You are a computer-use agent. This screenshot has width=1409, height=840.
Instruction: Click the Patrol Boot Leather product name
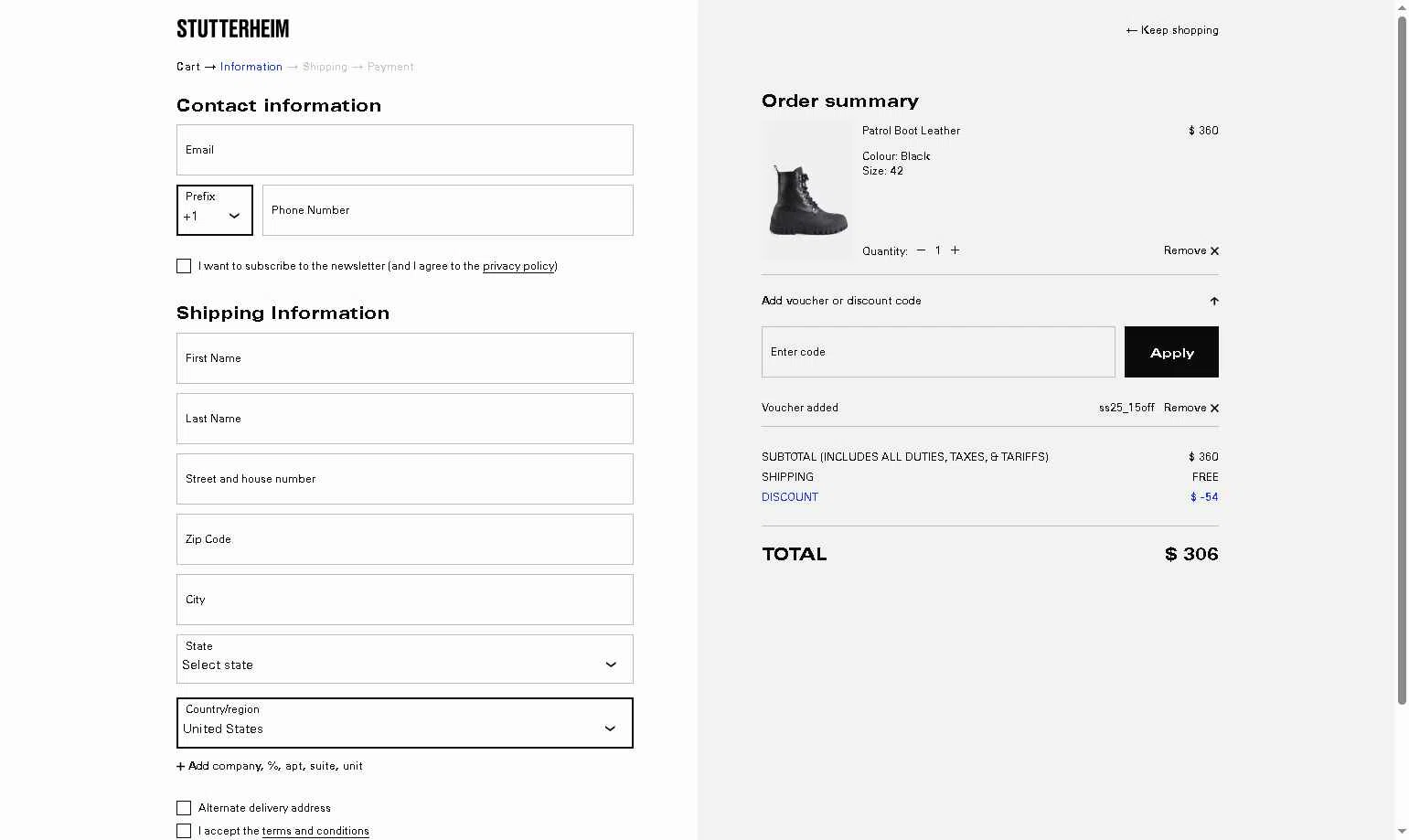[911, 131]
